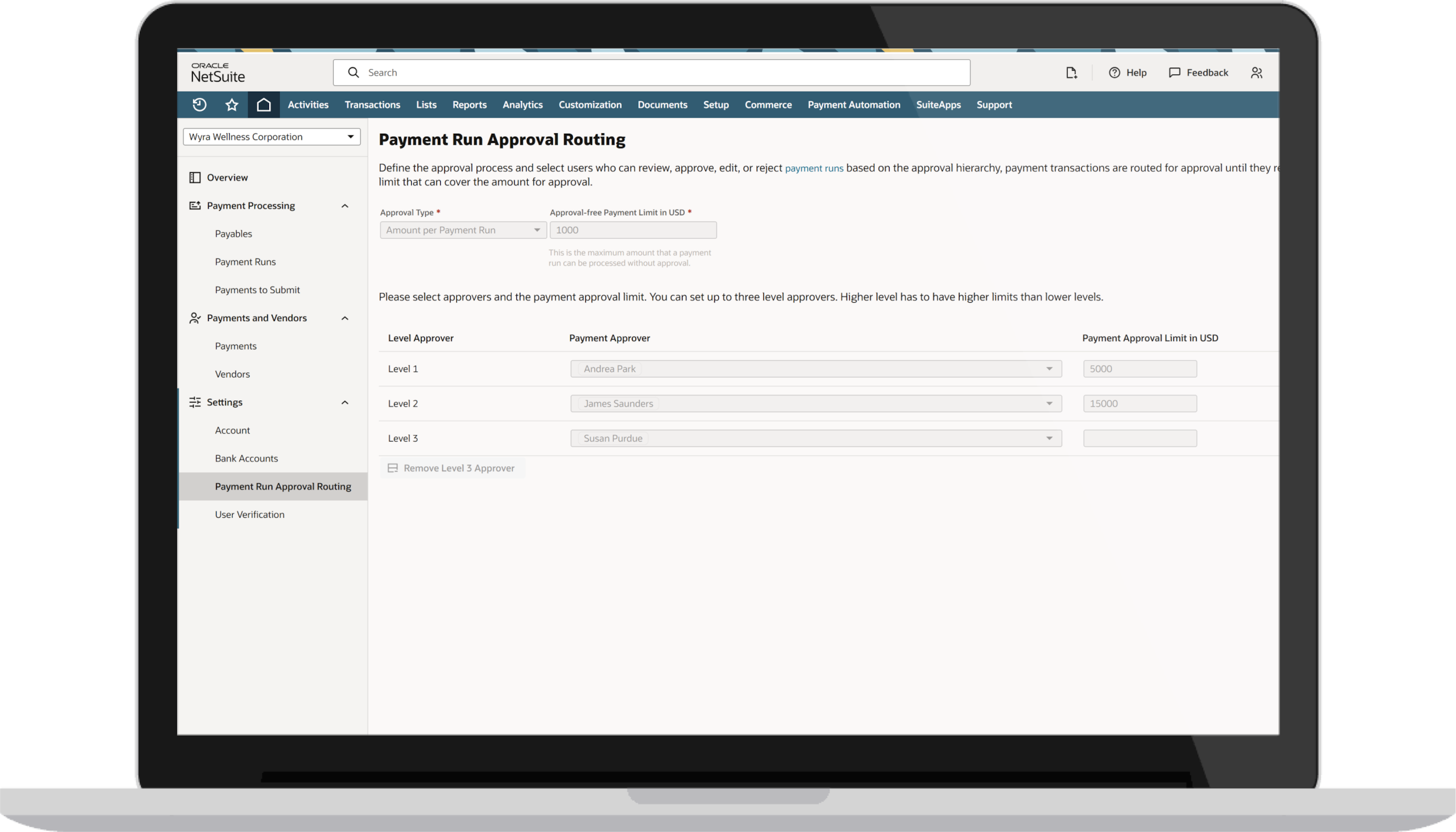The image size is (1456, 832).
Task: Open the Wyra Wellness Corporation subsidiary dropdown
Action: 271,137
